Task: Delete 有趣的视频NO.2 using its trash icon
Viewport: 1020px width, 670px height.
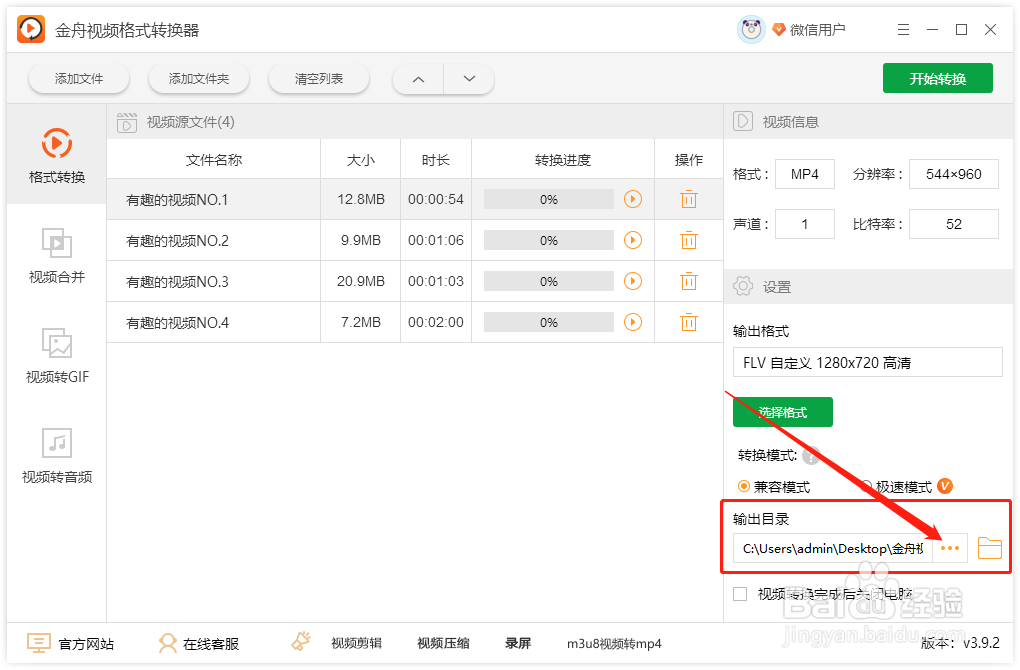Action: (688, 240)
